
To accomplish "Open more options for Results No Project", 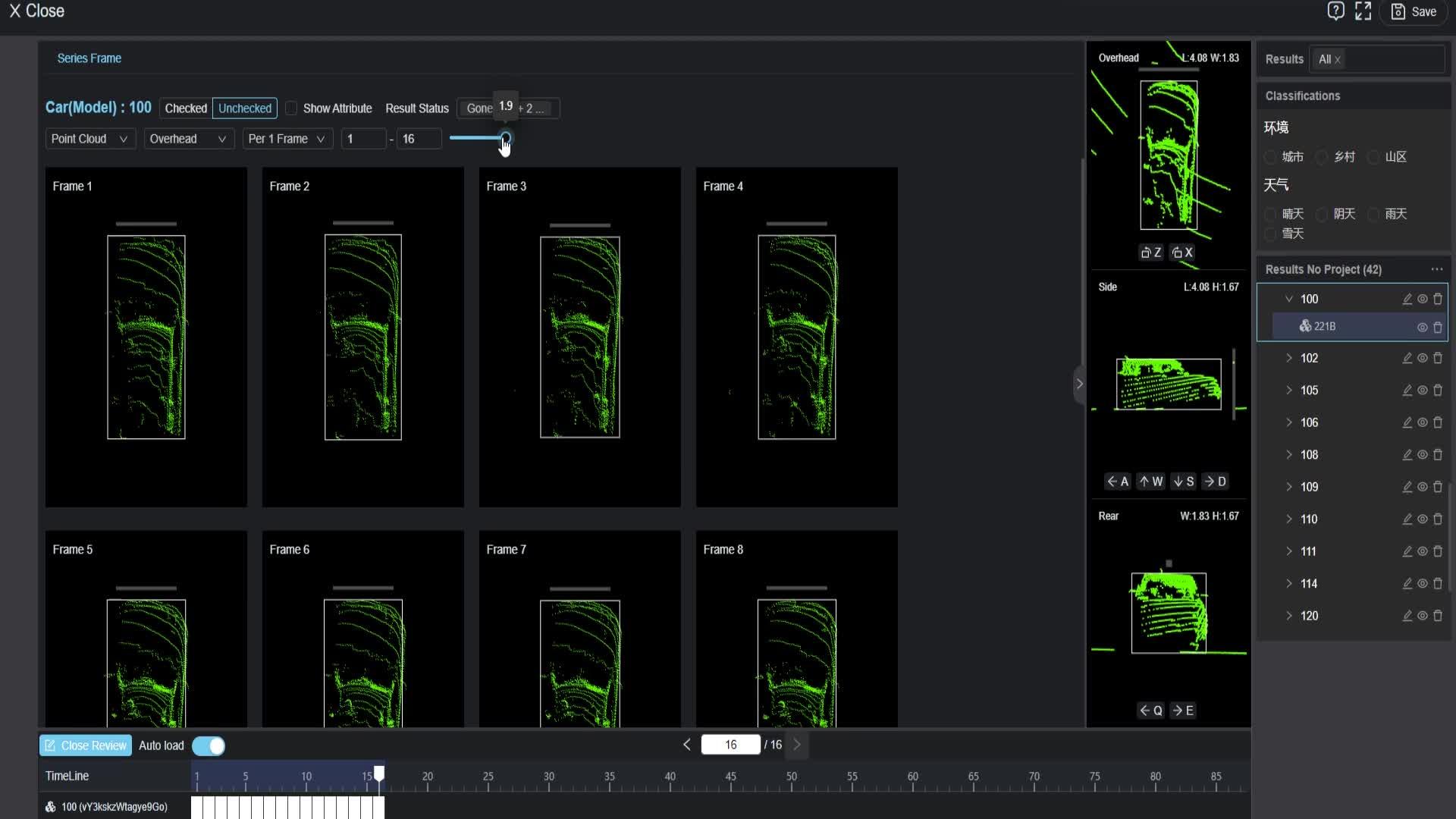I will (1436, 269).
